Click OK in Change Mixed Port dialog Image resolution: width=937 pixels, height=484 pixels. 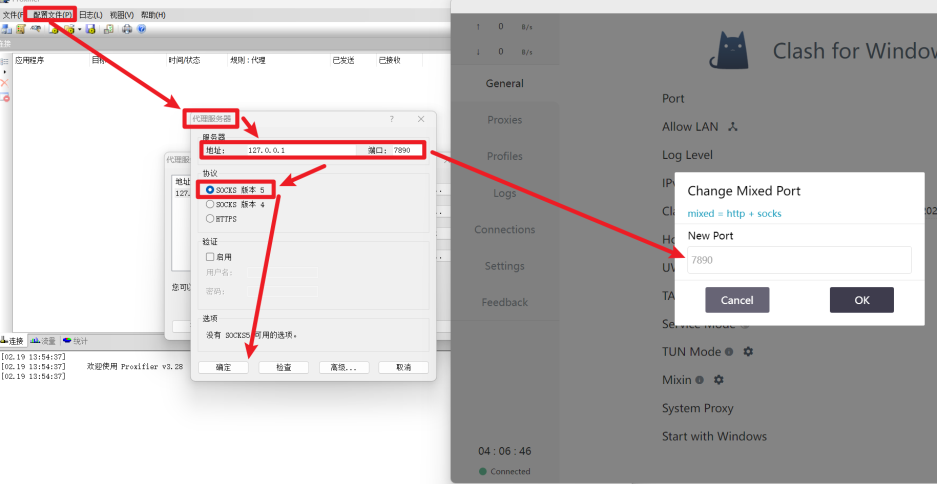tap(861, 300)
